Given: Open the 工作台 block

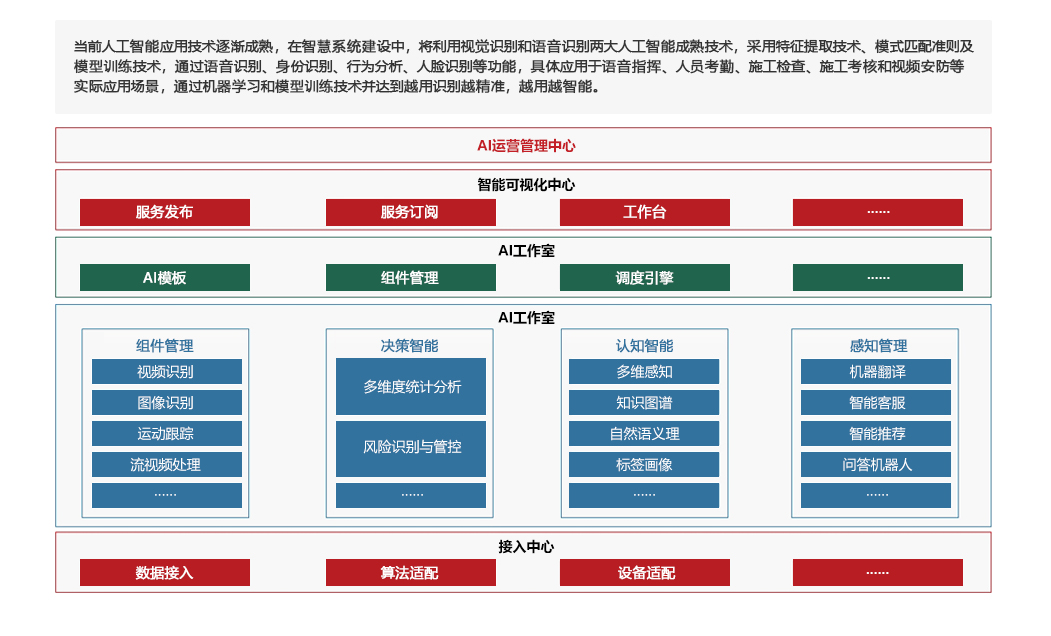Looking at the screenshot, I should [x=644, y=212].
